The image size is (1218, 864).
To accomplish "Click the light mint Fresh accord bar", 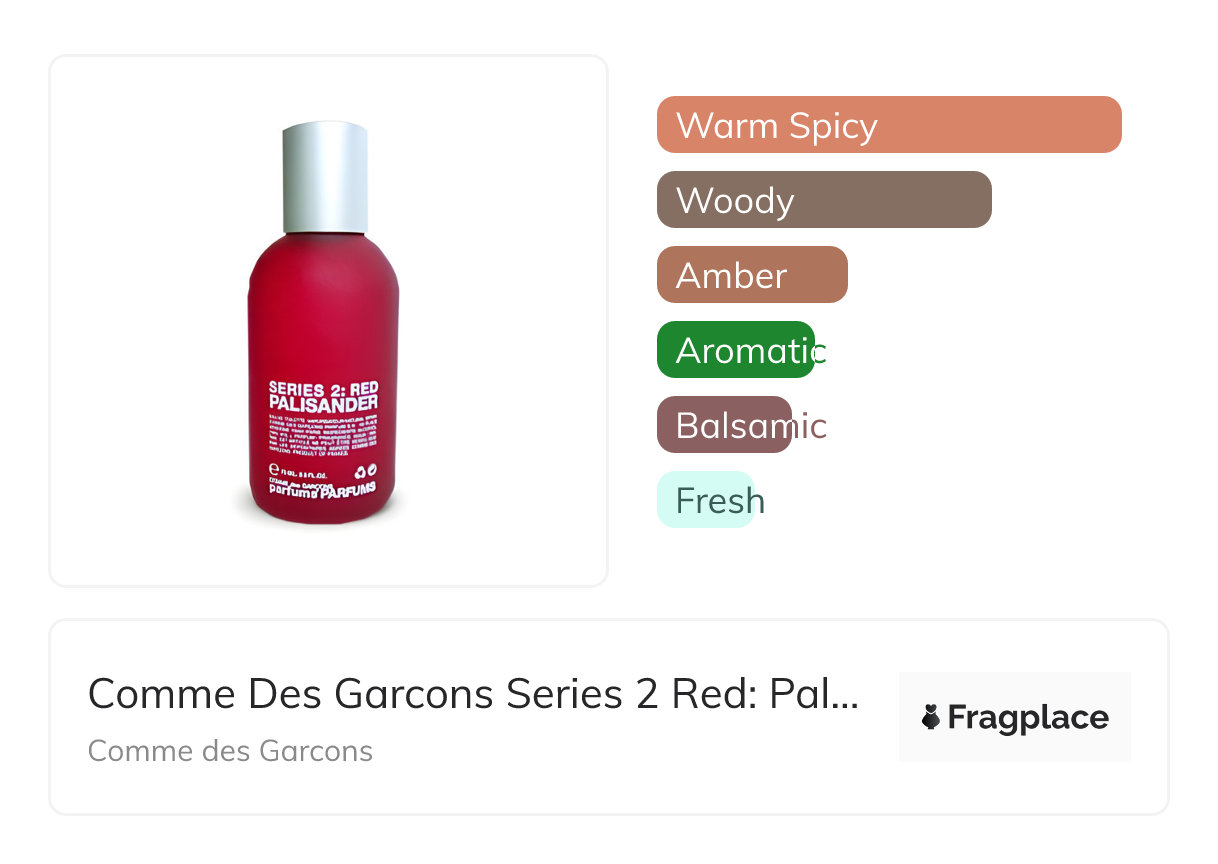I will coord(705,500).
